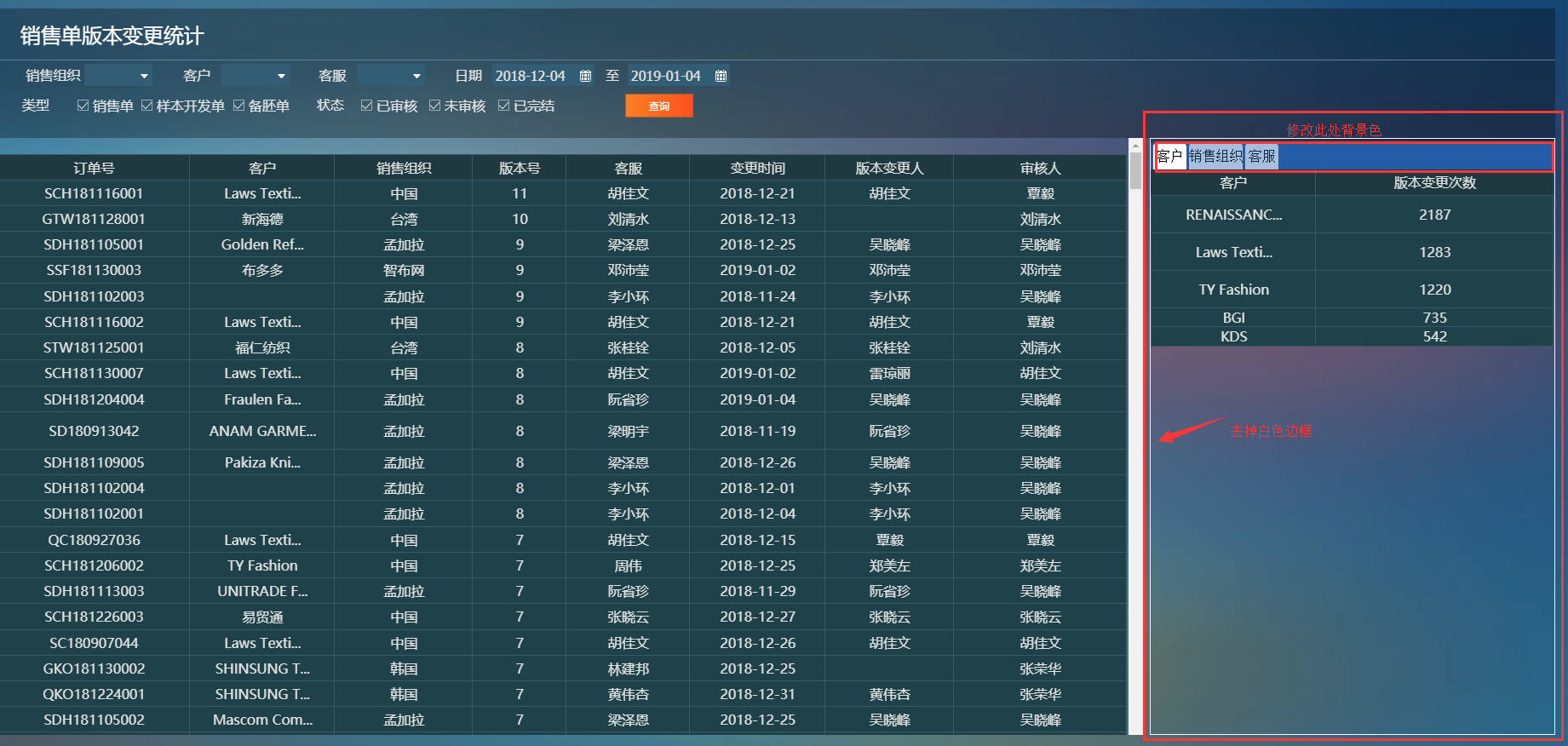Select order number SSF181130003

pos(94,270)
